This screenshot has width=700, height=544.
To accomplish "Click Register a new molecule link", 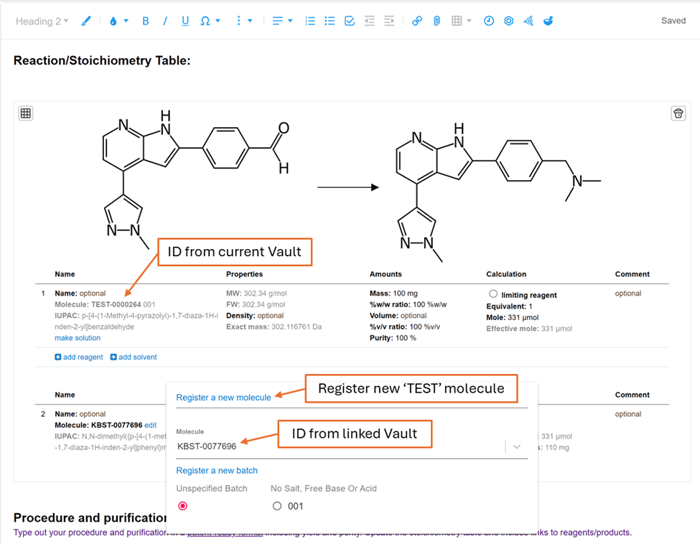I will [x=224, y=397].
